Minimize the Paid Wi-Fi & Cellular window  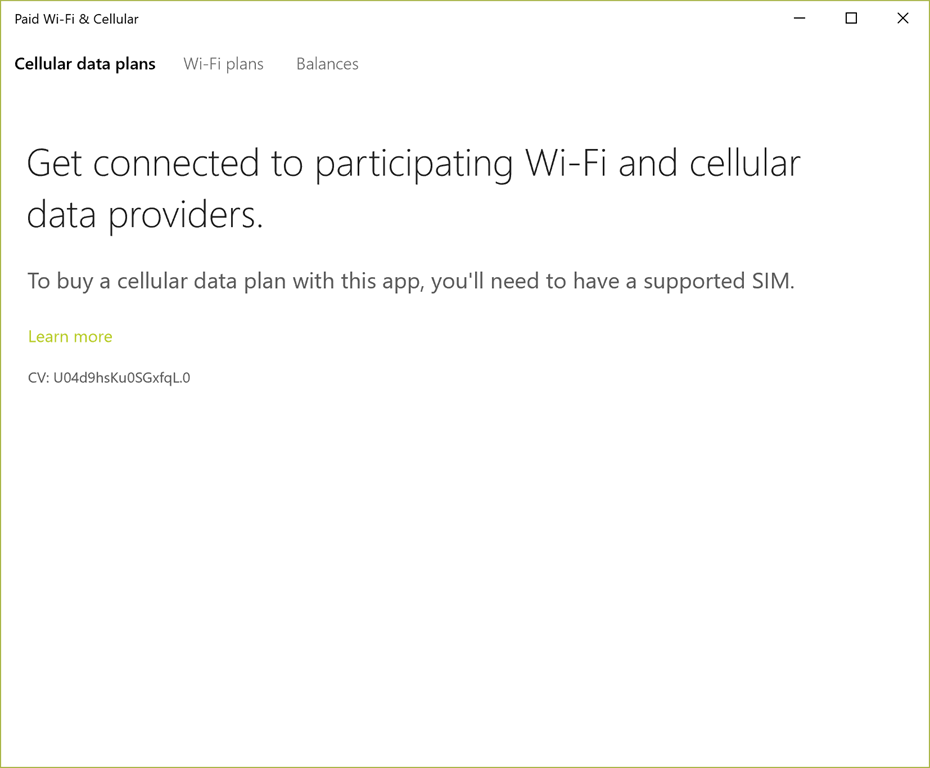799,18
